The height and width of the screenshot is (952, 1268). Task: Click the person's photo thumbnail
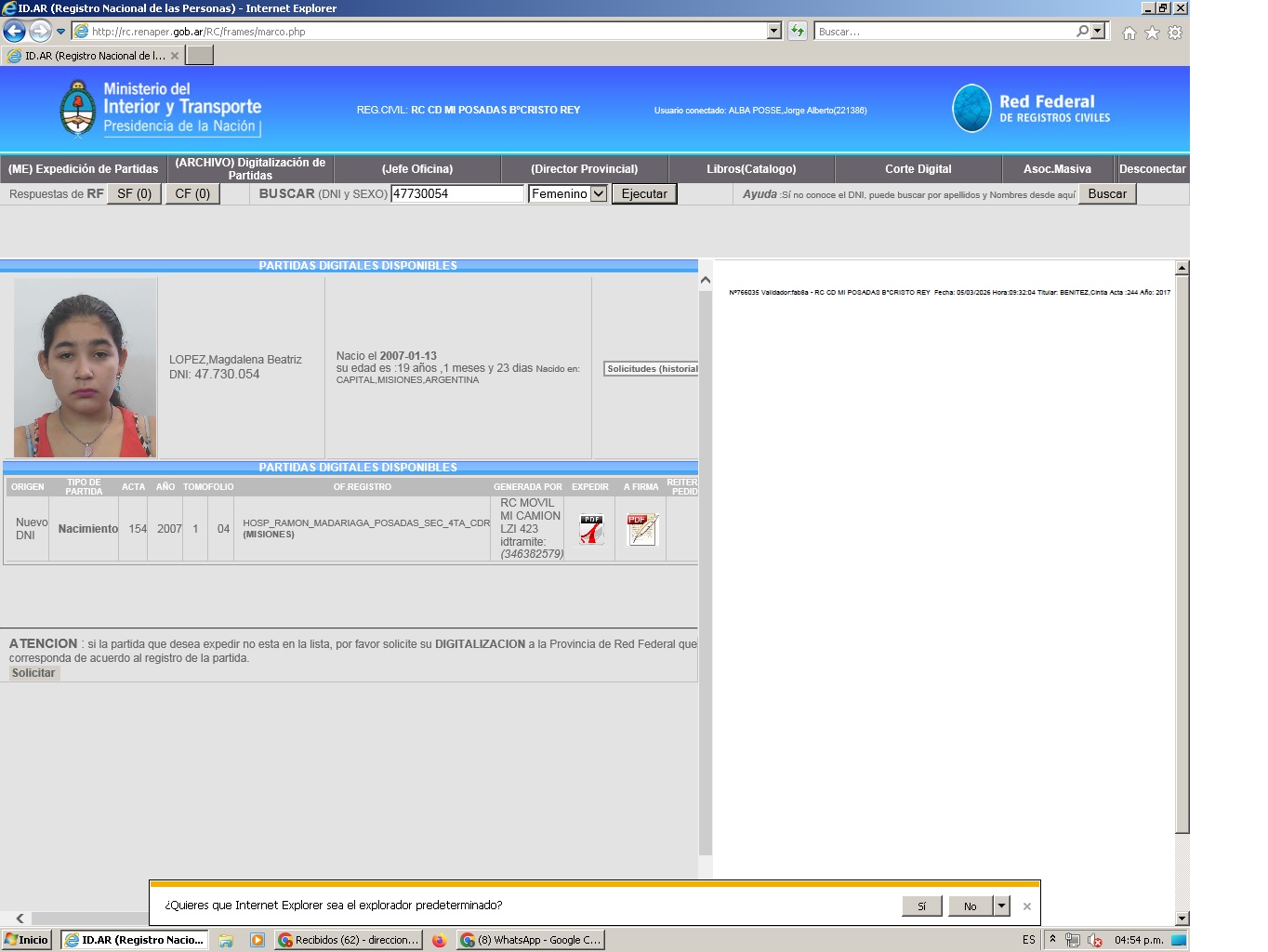coord(85,368)
